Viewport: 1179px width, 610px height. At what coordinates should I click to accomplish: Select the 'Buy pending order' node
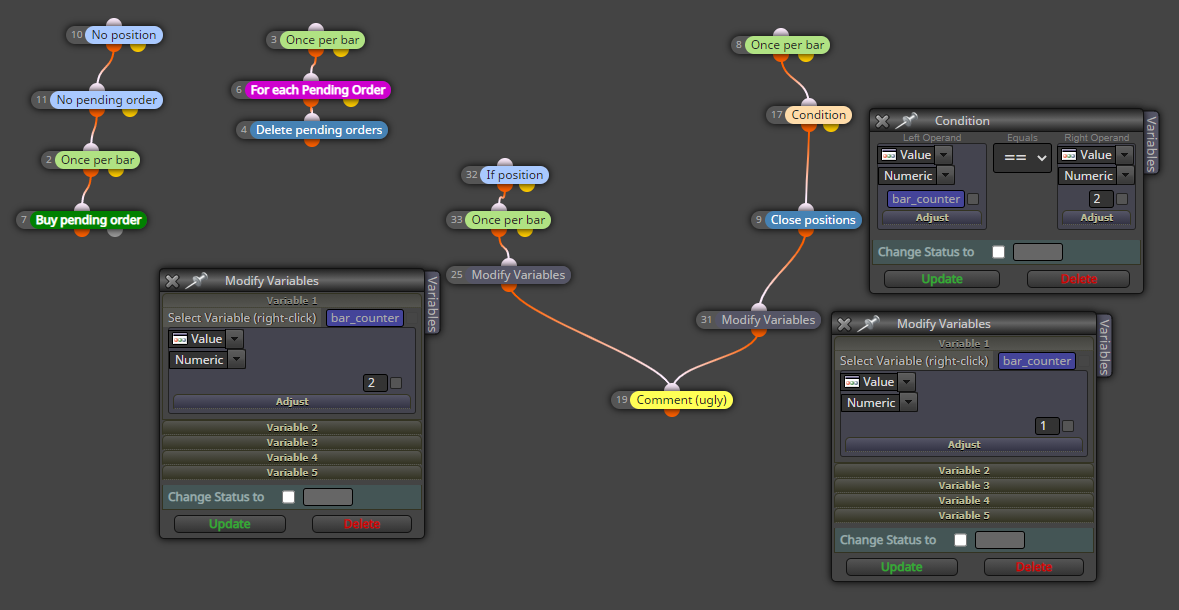coord(89,220)
